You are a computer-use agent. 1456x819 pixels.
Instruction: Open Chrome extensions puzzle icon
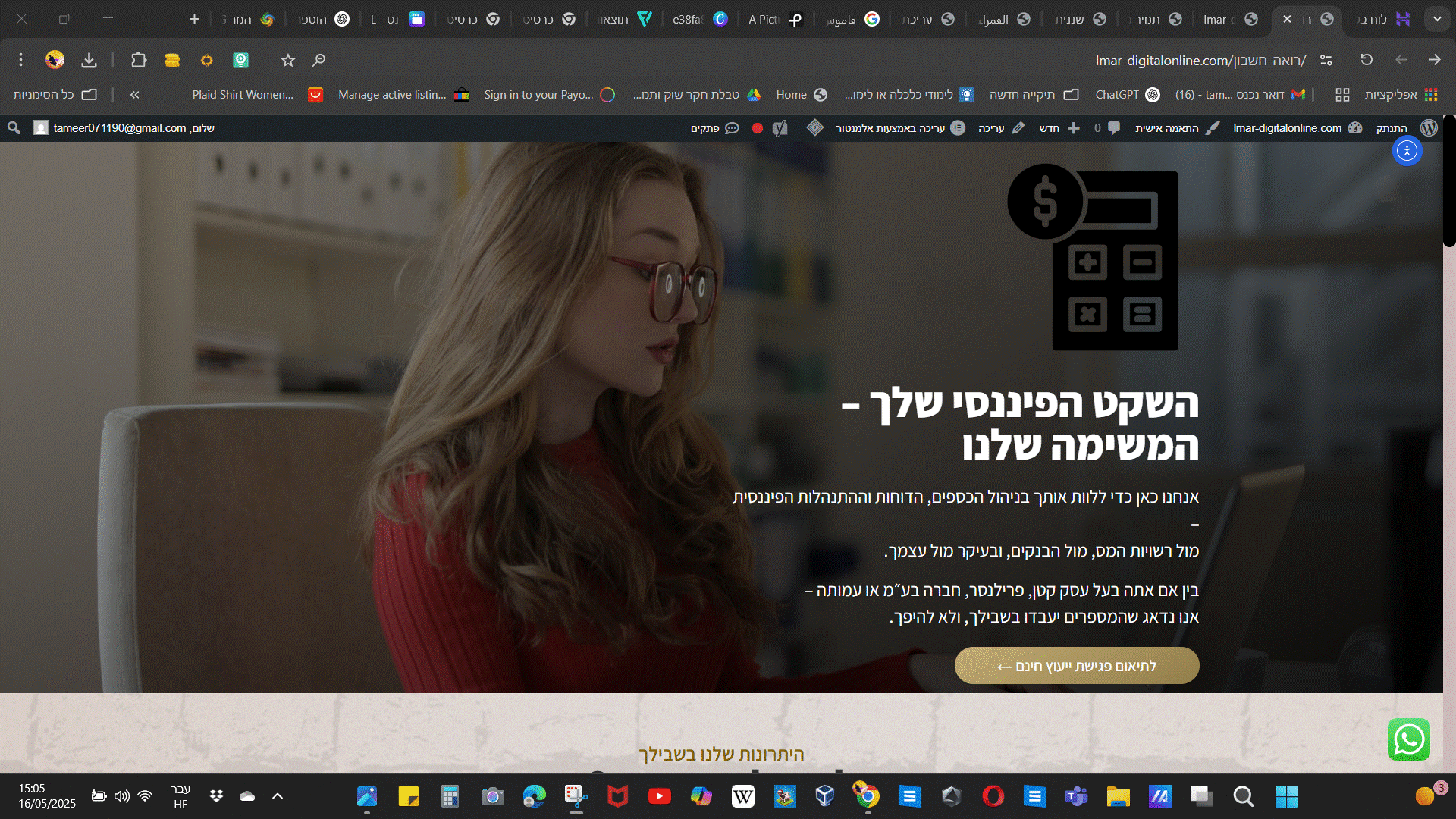[x=138, y=60]
